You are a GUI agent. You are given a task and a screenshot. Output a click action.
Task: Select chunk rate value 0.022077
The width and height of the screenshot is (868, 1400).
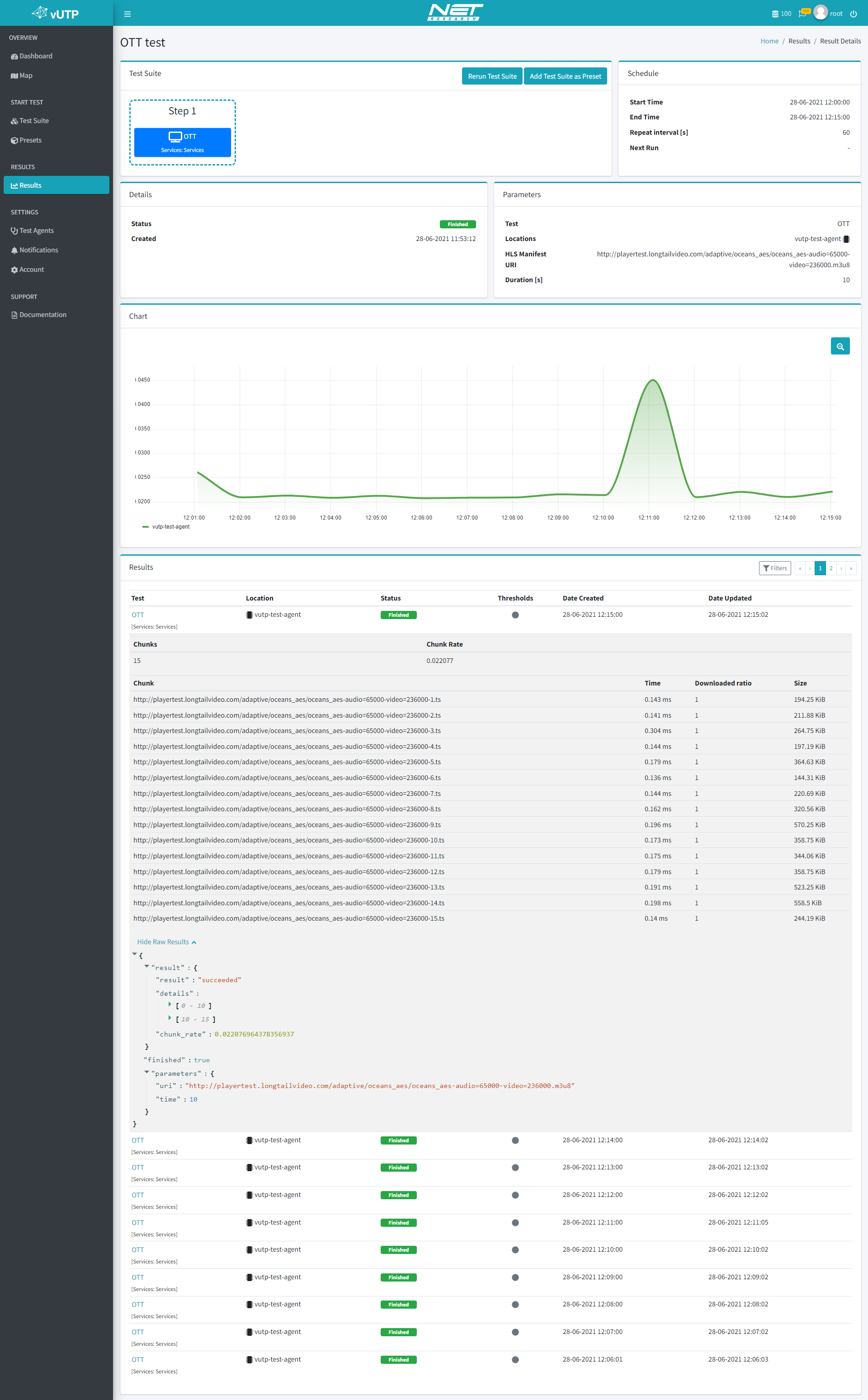tap(440, 660)
